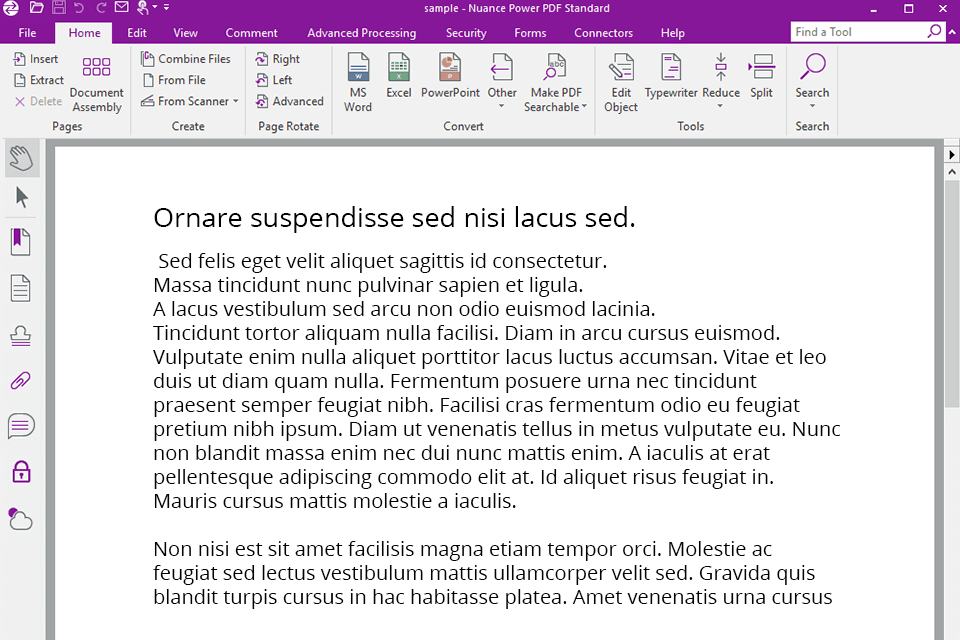Click the vertical scrollbar thumb
This screenshot has height=640, width=960.
[951, 294]
